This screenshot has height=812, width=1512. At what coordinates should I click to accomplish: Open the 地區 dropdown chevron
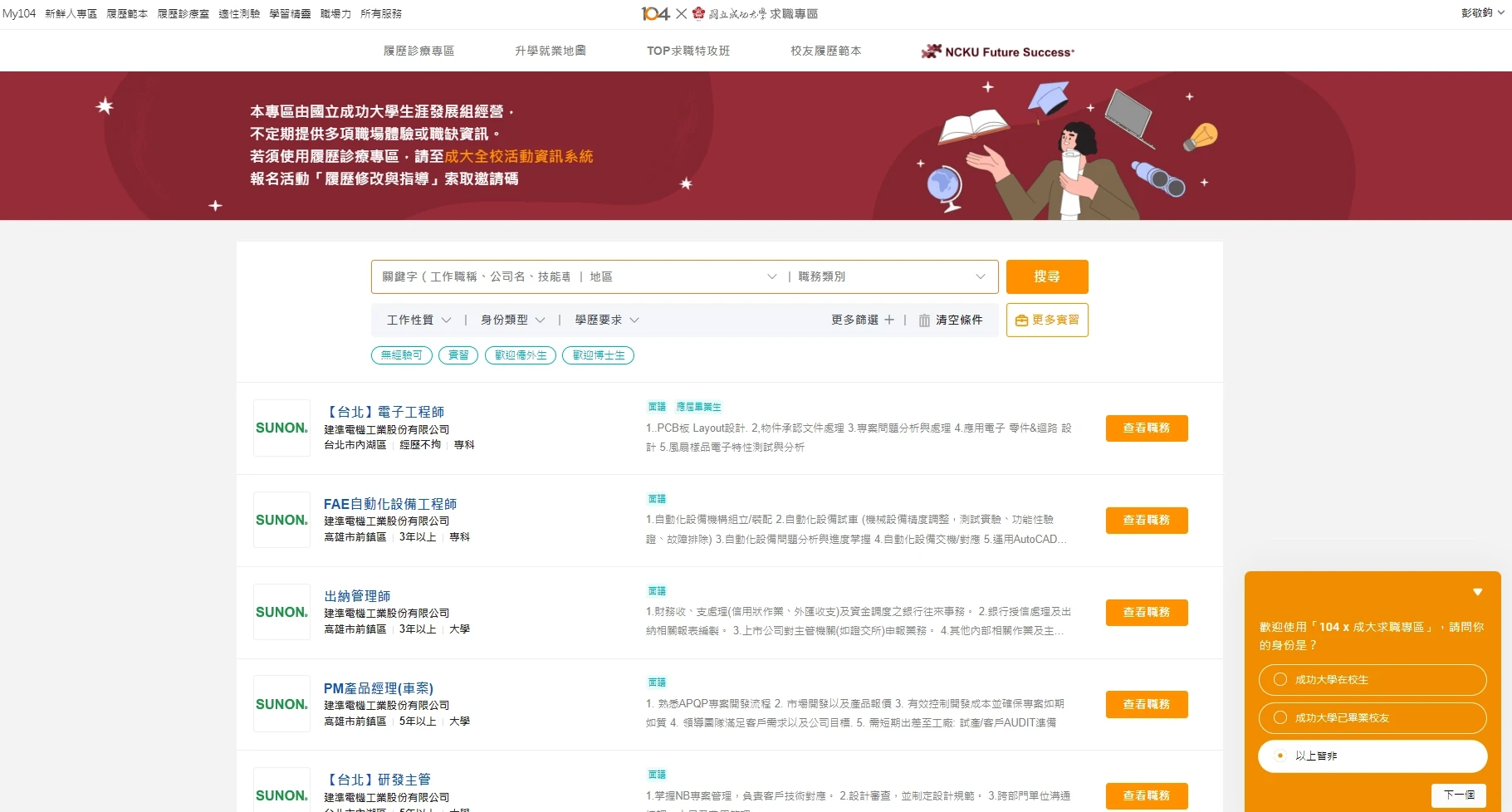pos(772,276)
